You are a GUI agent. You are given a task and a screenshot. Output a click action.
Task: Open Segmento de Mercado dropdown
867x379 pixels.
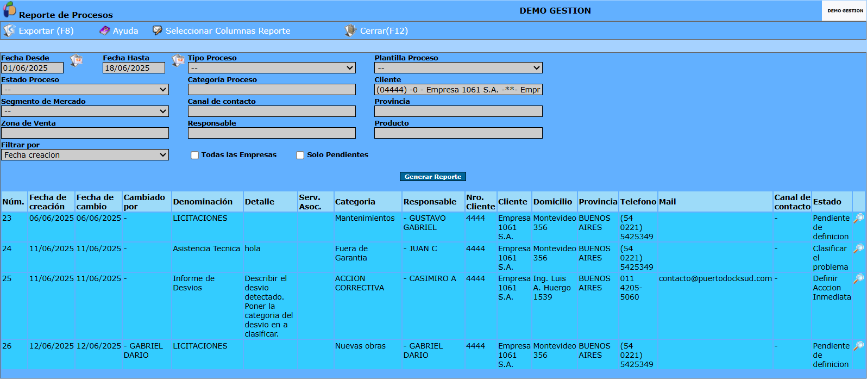(x=85, y=111)
